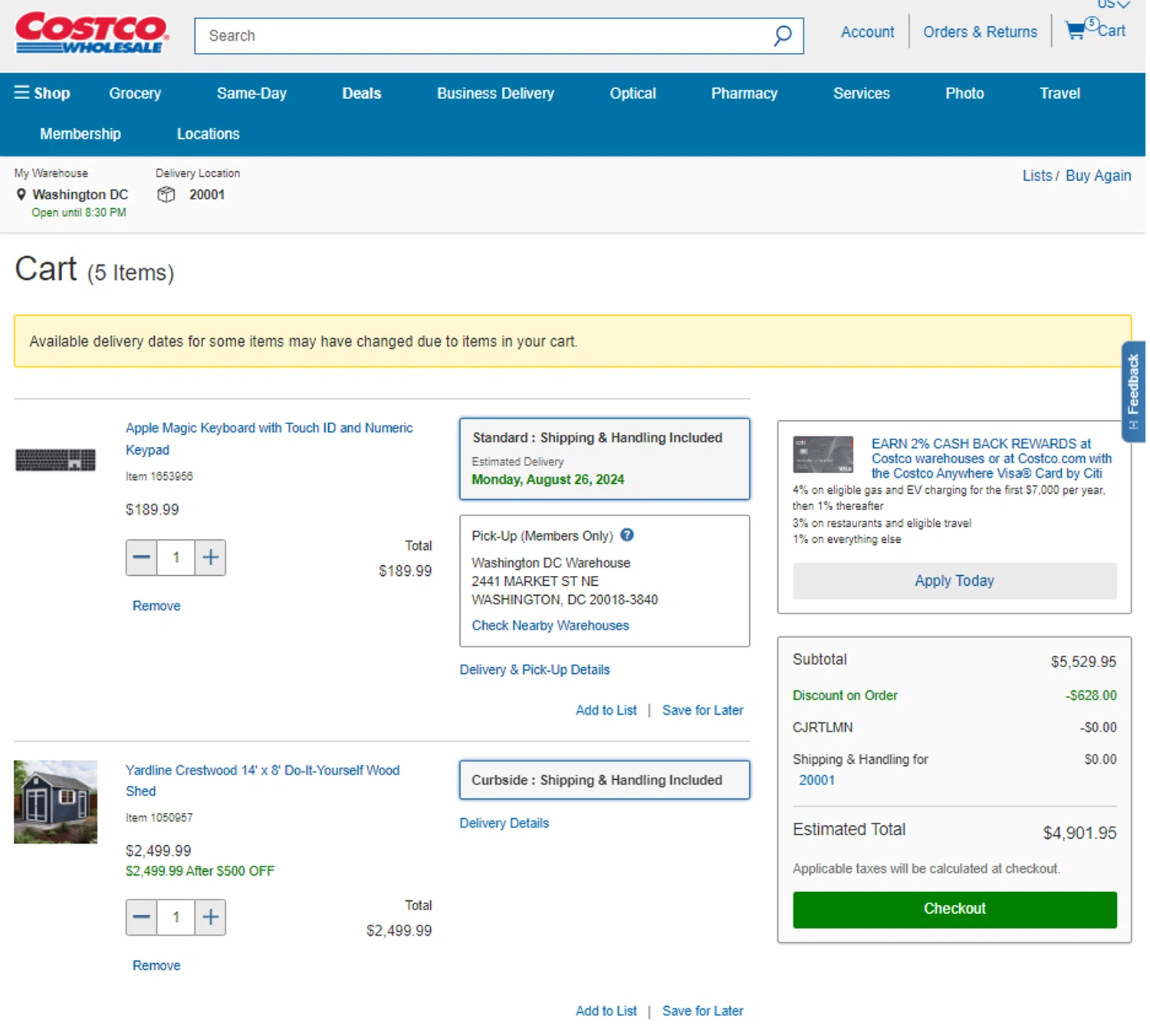
Task: Select Standard Shipping & Handling option
Action: 604,459
